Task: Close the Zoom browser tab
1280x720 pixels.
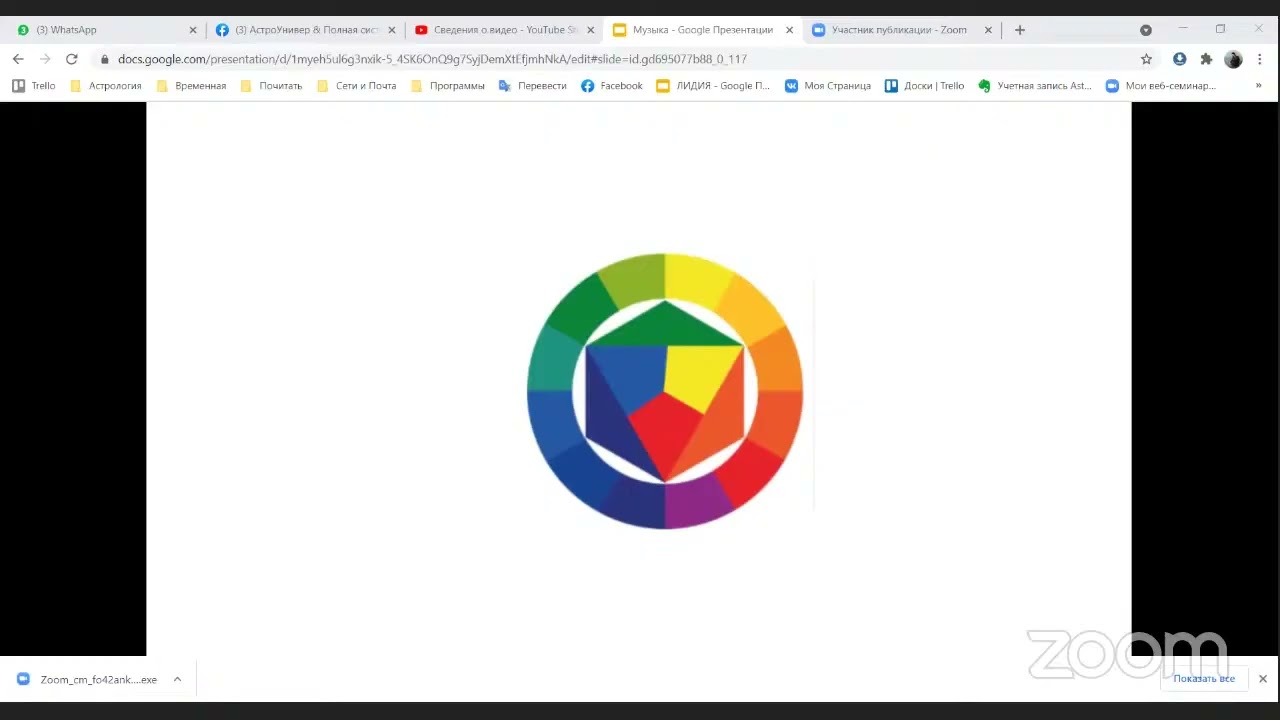Action: point(988,30)
